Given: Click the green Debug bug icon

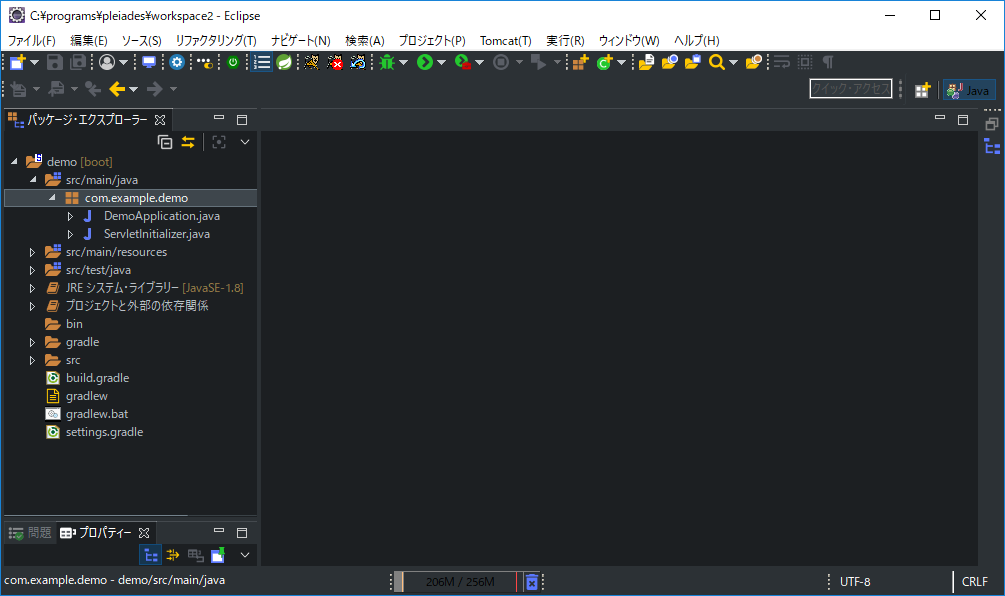Looking at the screenshot, I should tap(386, 62).
